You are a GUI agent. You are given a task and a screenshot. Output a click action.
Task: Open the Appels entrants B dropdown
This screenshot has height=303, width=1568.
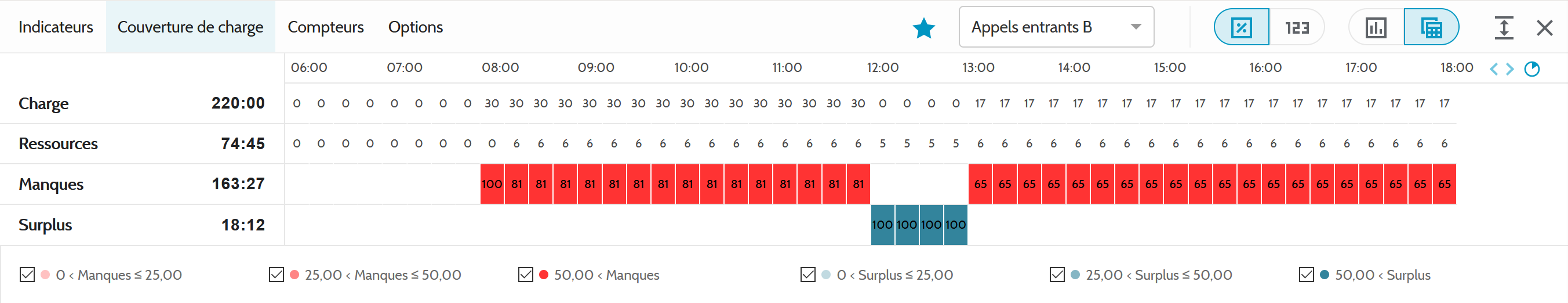click(1056, 27)
